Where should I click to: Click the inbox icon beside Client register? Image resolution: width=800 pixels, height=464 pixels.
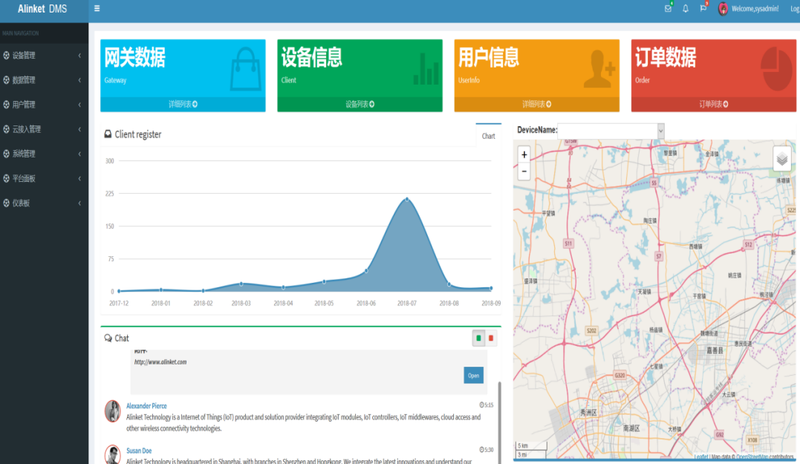tap(108, 134)
